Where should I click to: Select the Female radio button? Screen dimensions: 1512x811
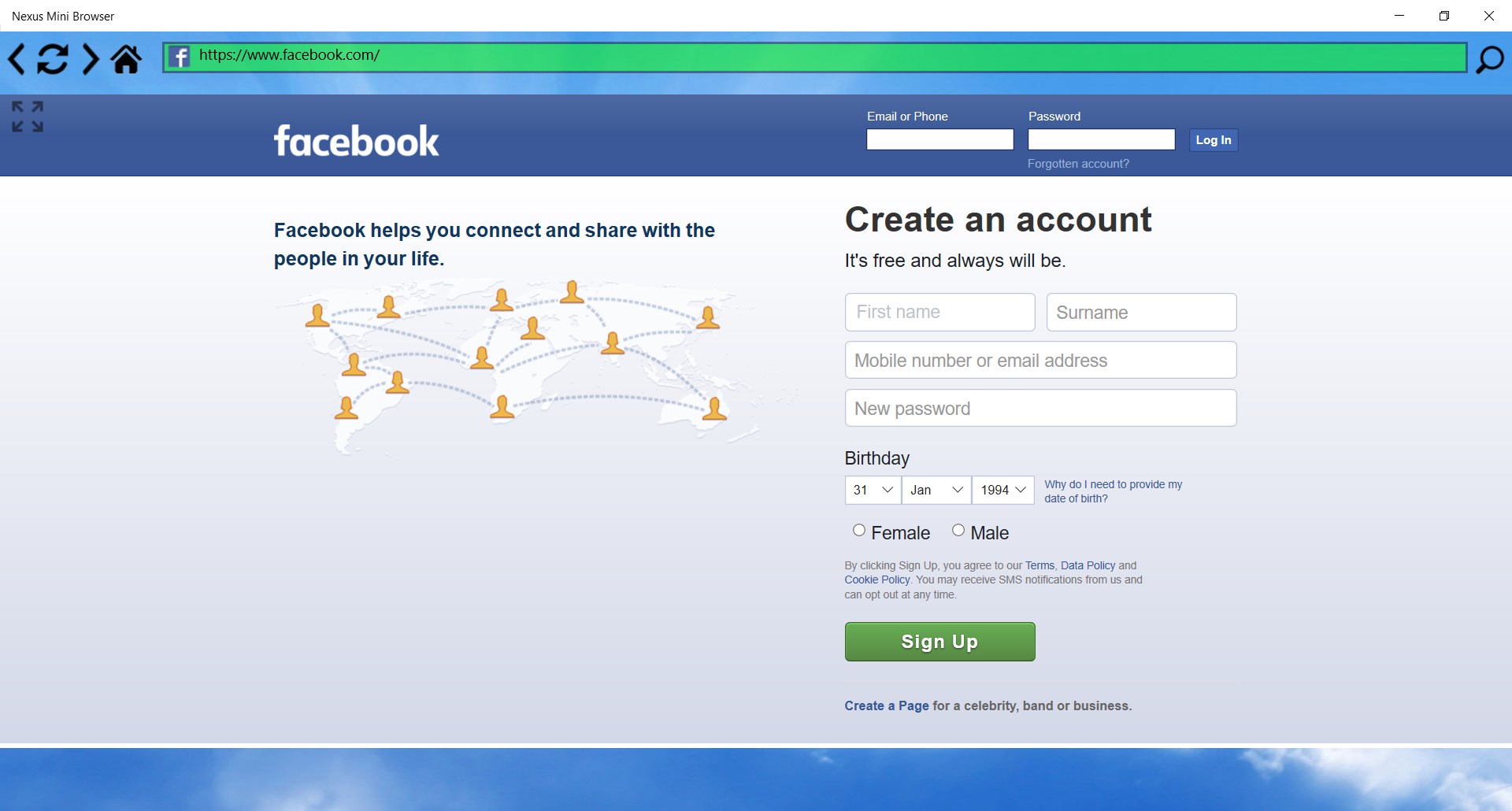(859, 531)
